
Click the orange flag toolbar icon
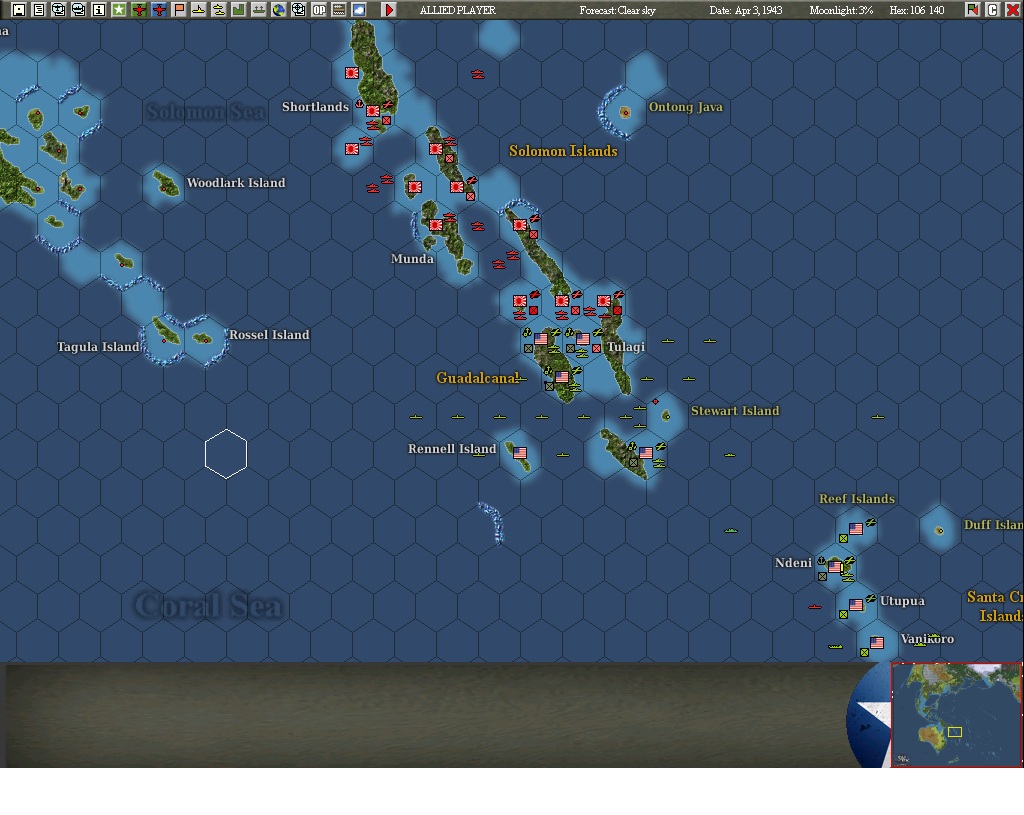click(x=179, y=10)
